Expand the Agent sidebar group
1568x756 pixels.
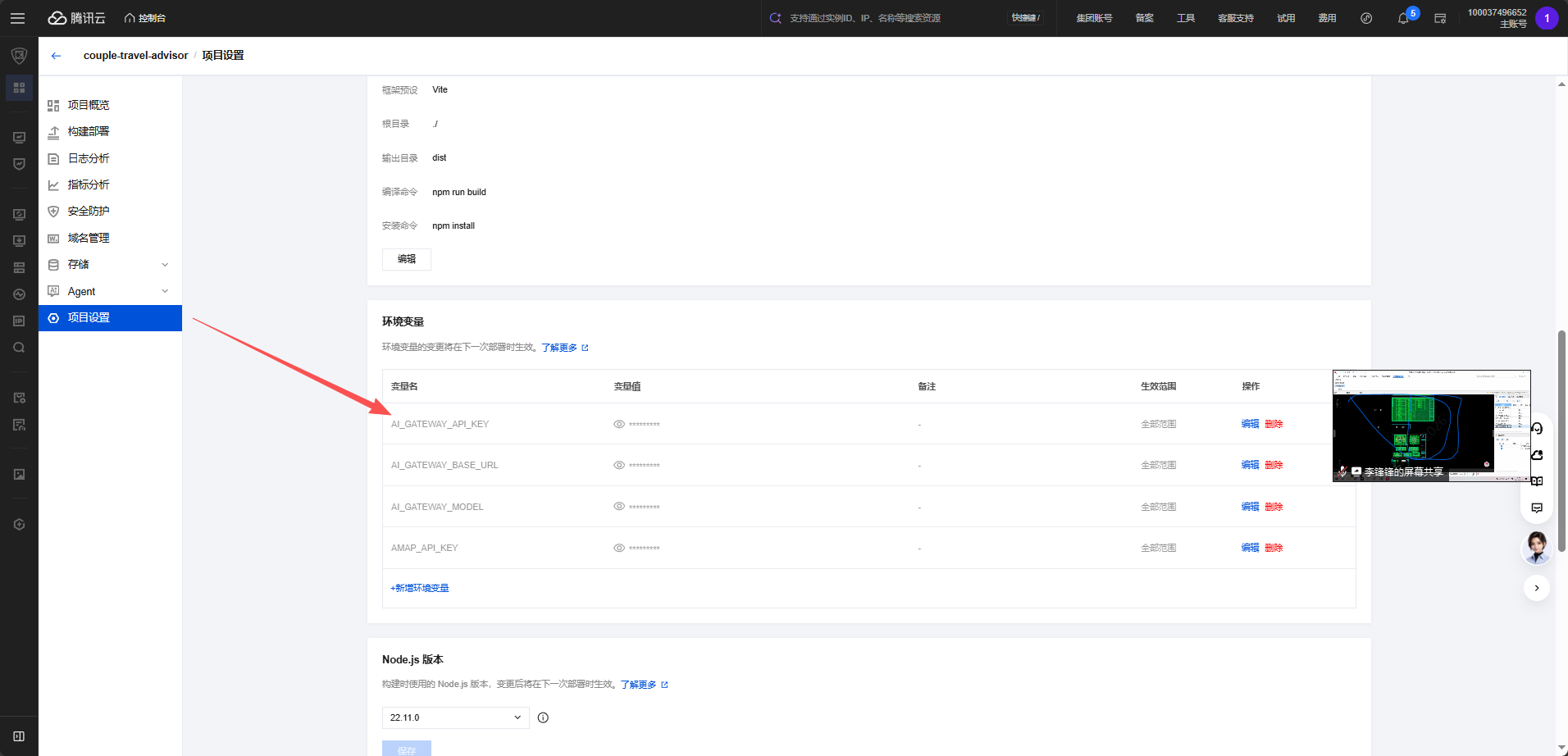point(110,291)
